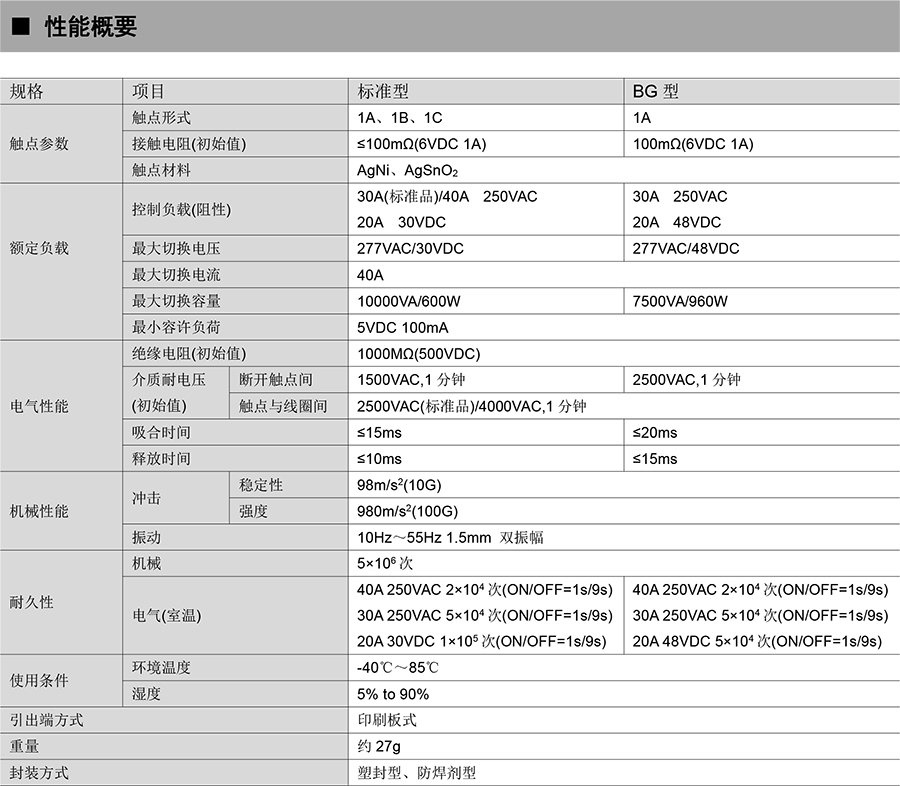
Task: Select the 触点参数 category cell
Action: (40, 144)
